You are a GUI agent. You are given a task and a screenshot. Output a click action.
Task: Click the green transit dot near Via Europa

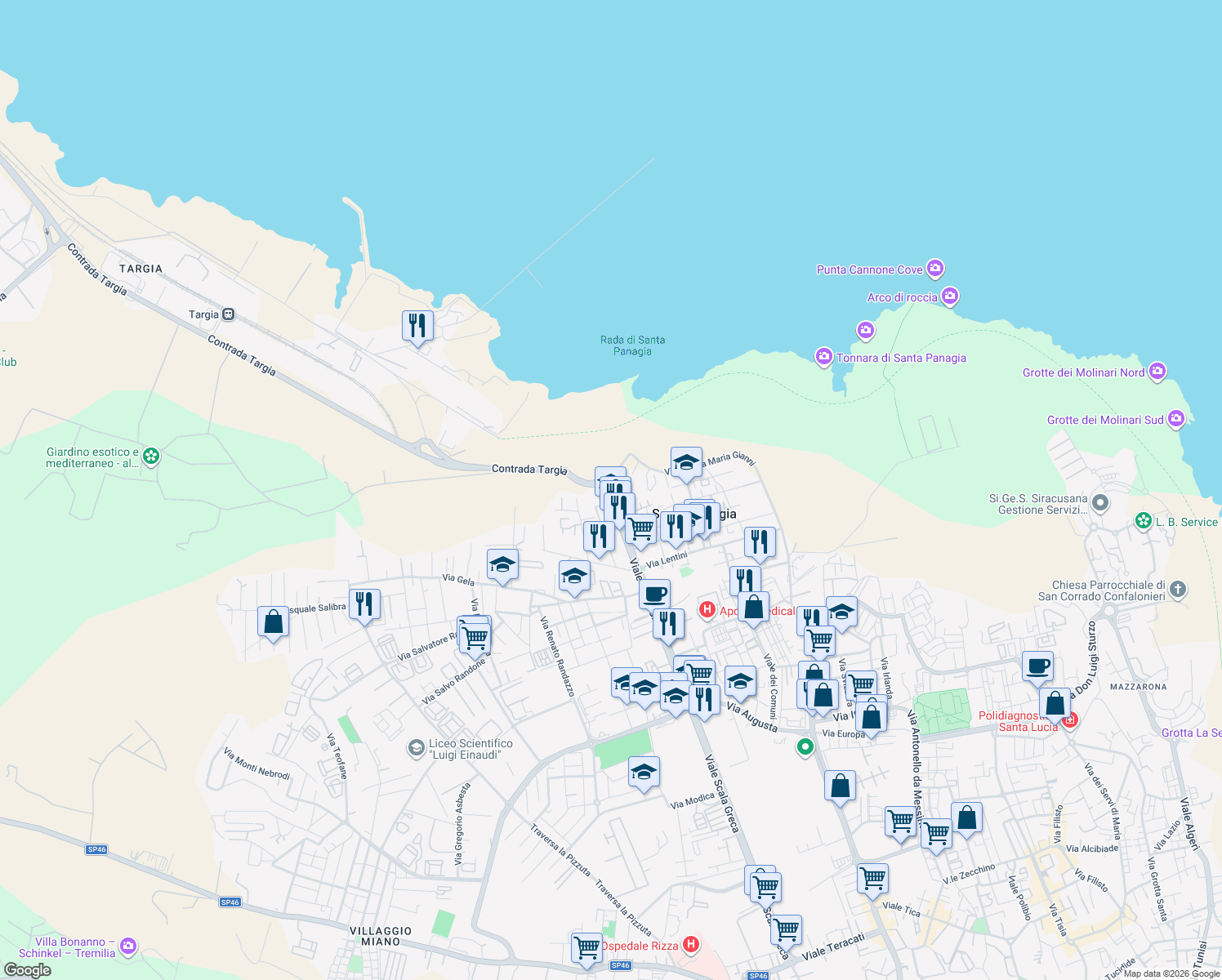tap(805, 747)
